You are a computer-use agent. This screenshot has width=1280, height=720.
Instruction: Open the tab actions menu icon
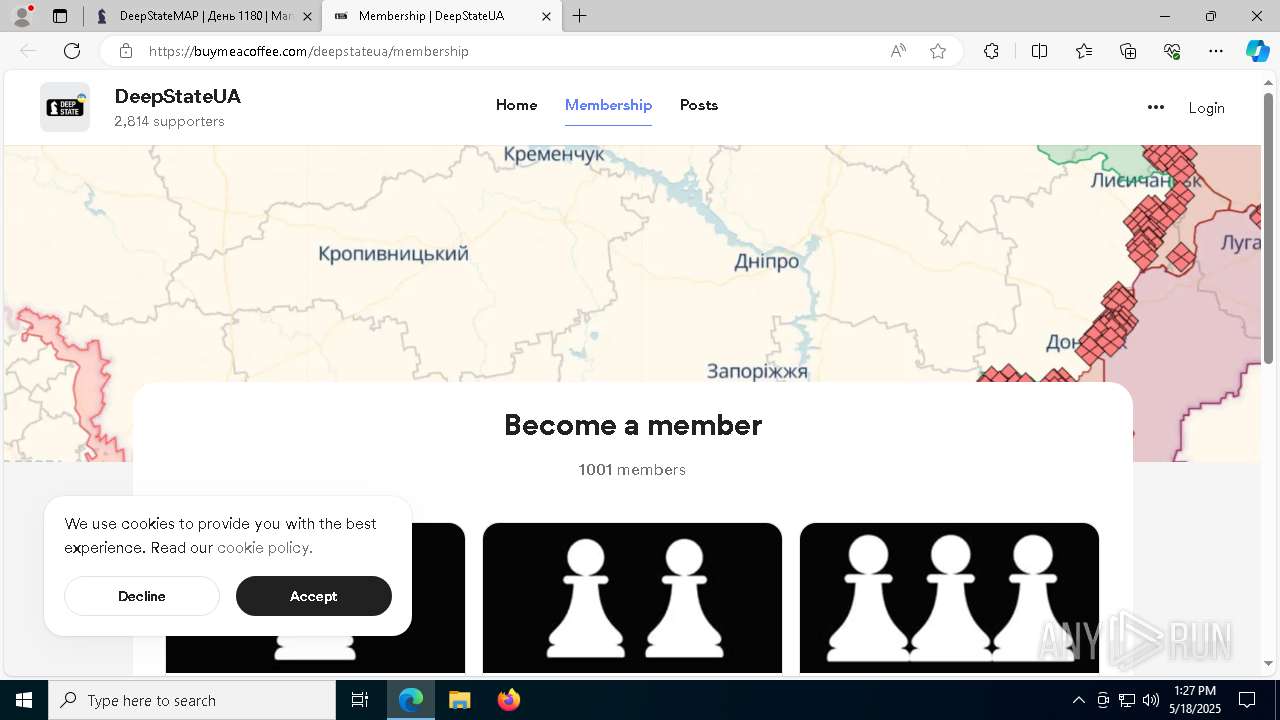[x=60, y=16]
